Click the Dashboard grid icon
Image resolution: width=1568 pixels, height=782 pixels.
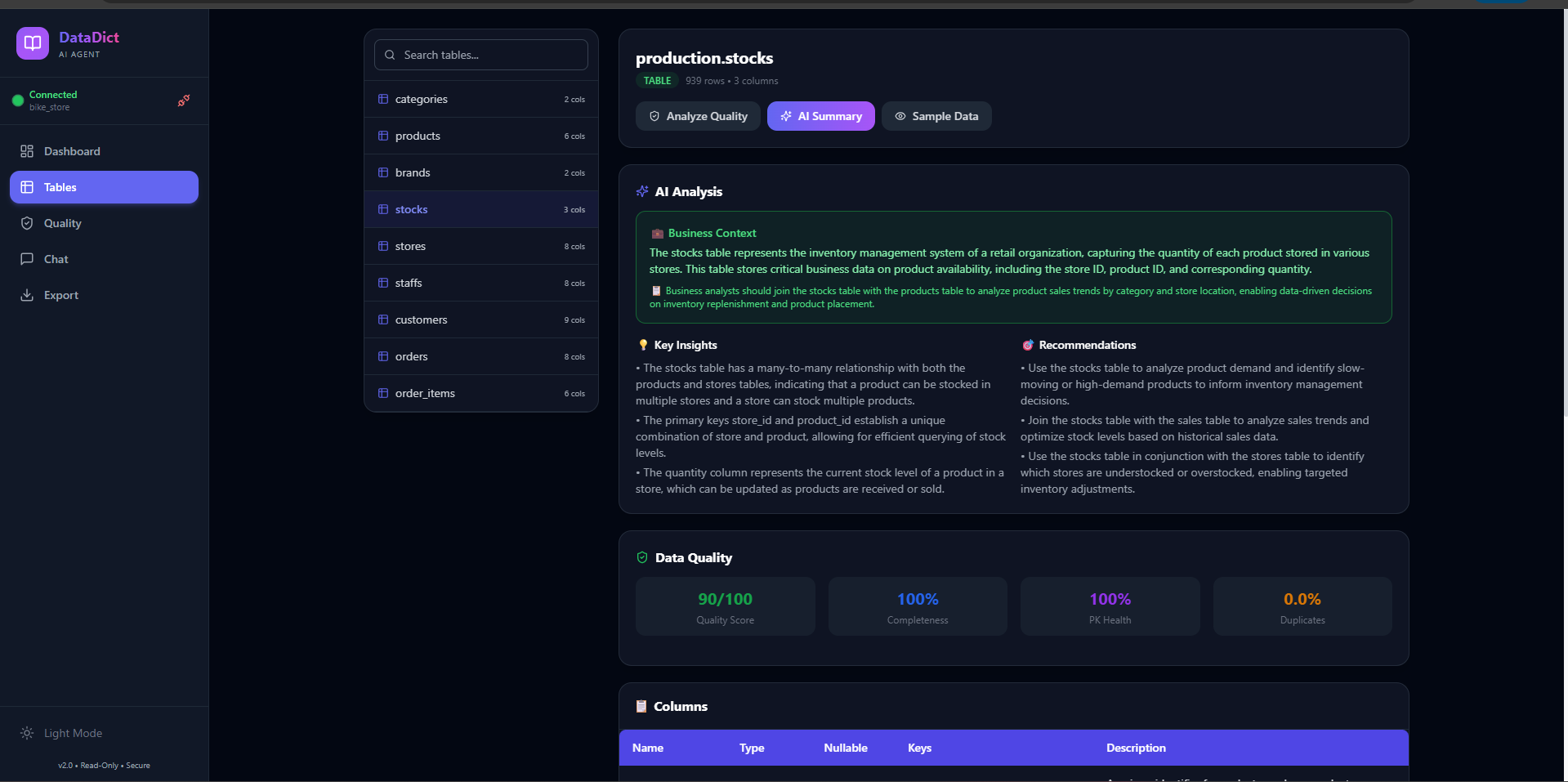click(27, 151)
